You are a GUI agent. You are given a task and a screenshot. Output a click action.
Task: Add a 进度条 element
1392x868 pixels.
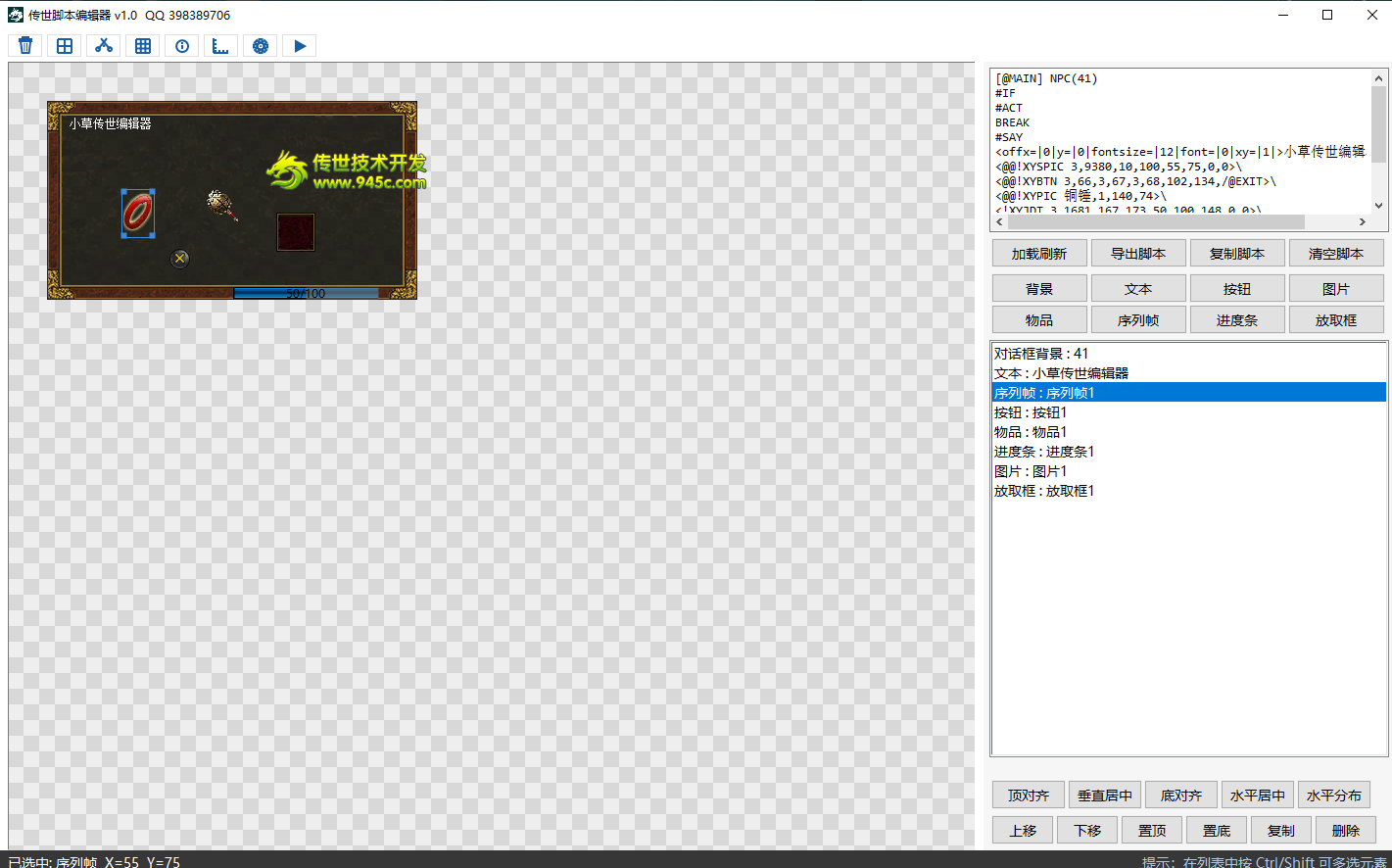pyautogui.click(x=1237, y=320)
